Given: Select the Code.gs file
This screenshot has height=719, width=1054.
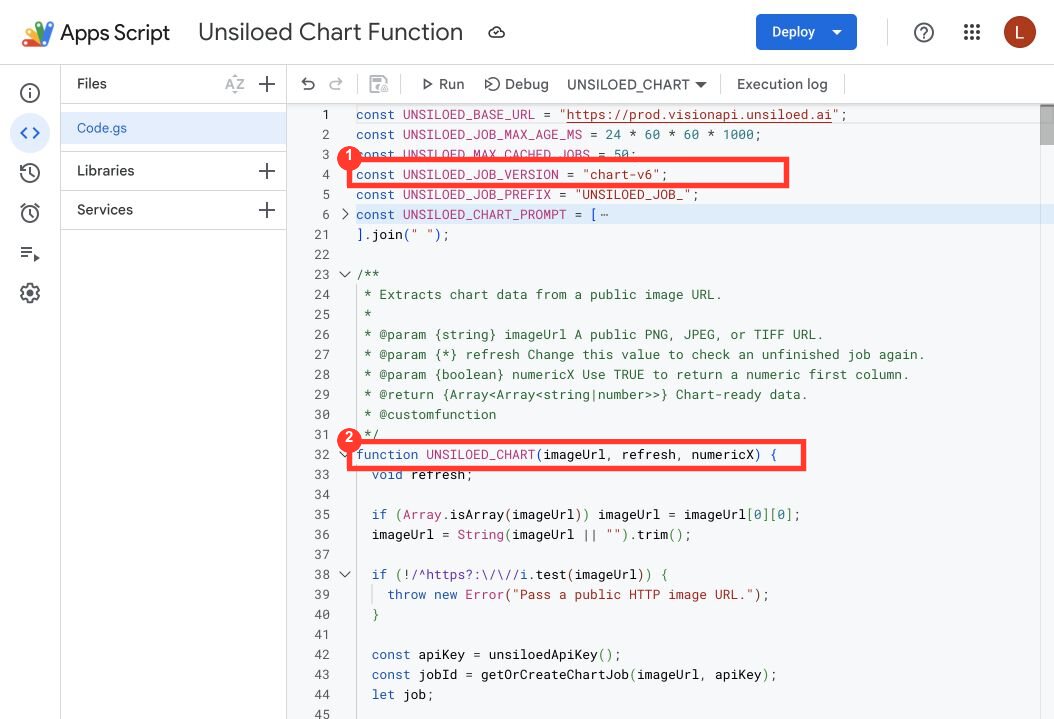Looking at the screenshot, I should pos(173,128).
